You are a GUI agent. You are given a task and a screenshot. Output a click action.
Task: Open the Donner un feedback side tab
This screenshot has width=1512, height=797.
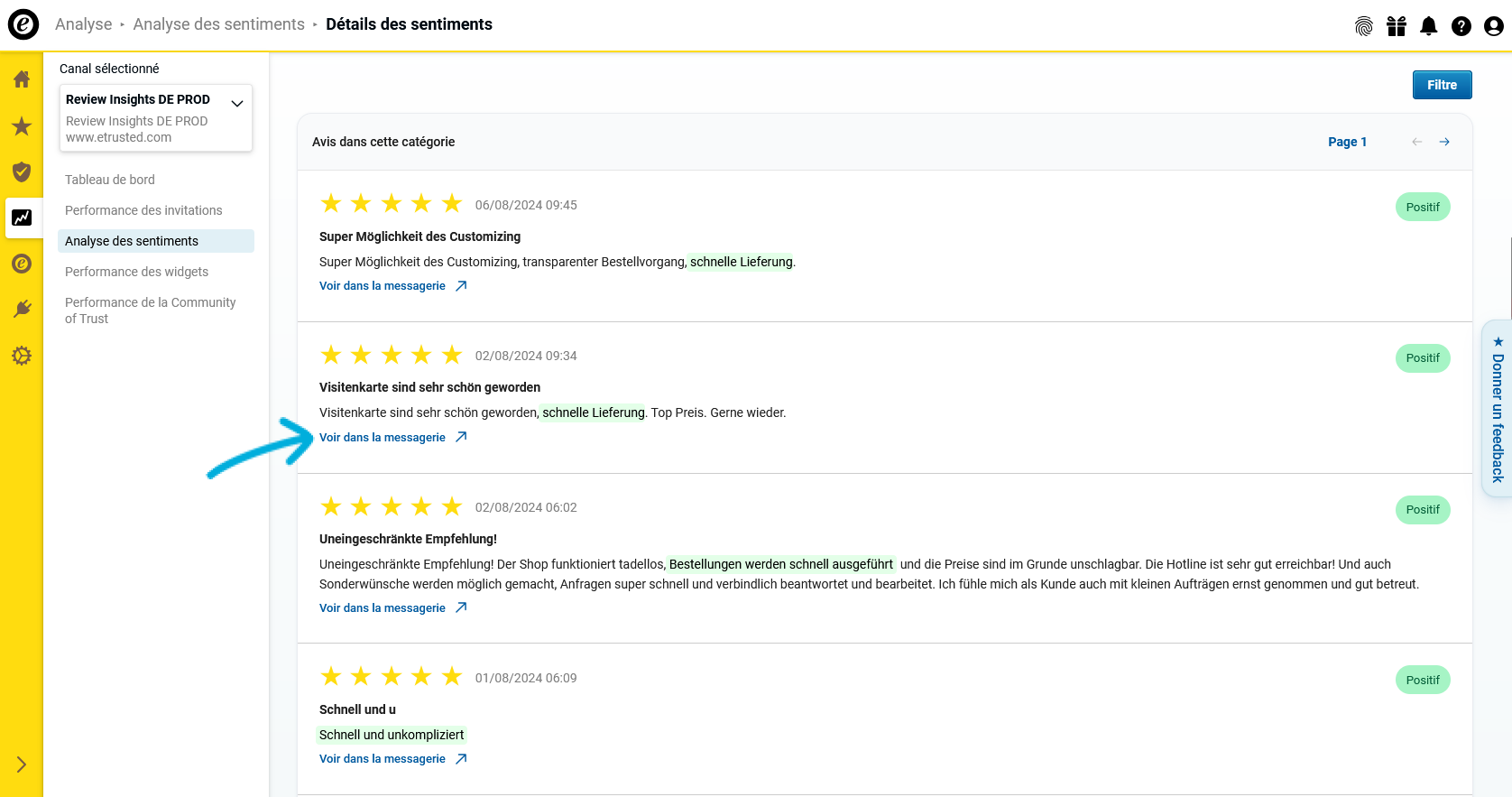click(x=1498, y=408)
